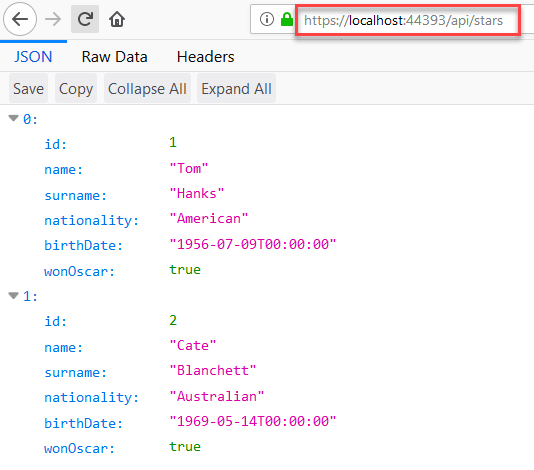Image resolution: width=534 pixels, height=470 pixels.
Task: Collapse array item 0 with its triangle
Action: [x=14, y=118]
